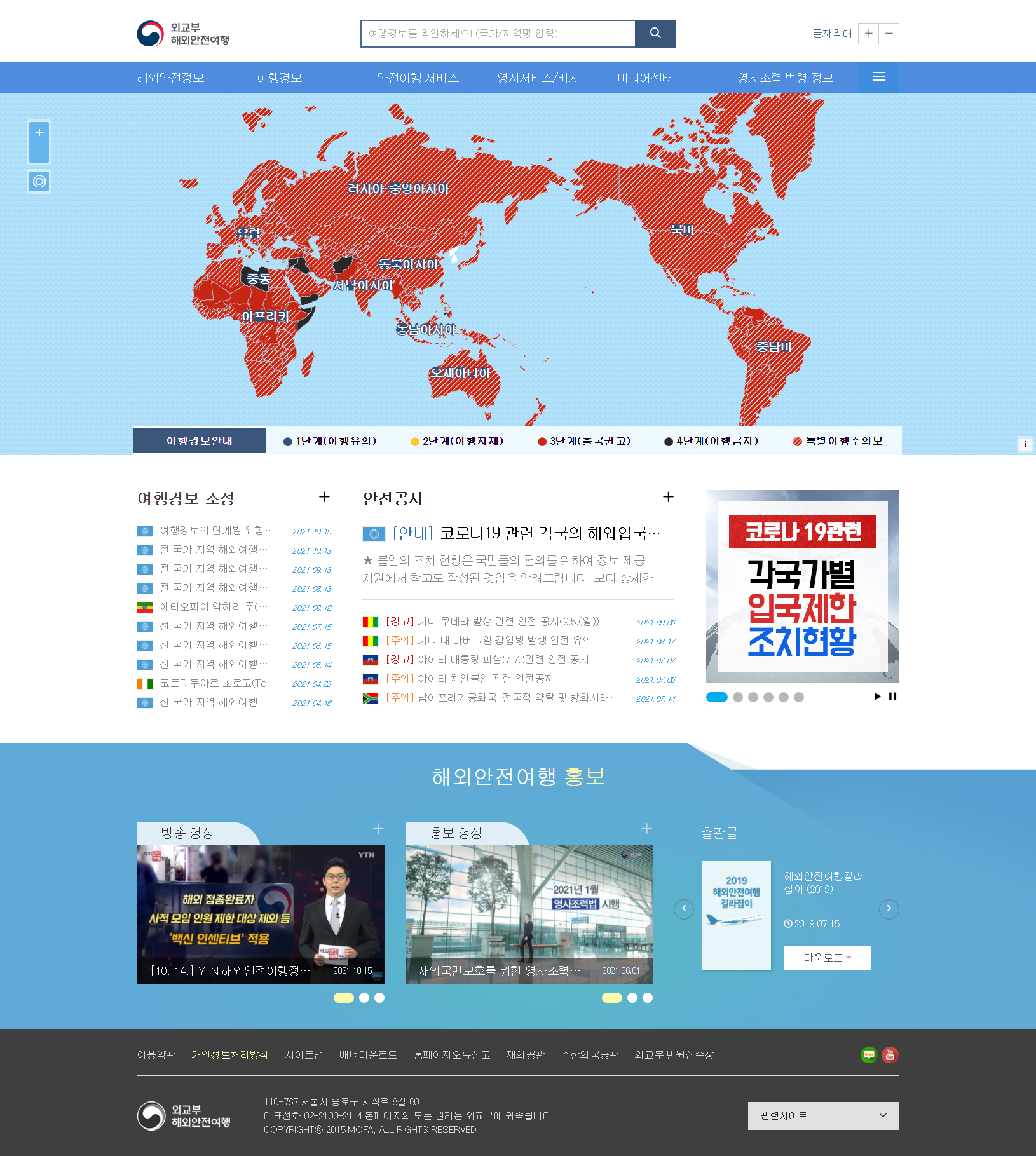Open the 영사서비스/비자 menu
Viewport: 1036px width, 1156px height.
point(539,78)
